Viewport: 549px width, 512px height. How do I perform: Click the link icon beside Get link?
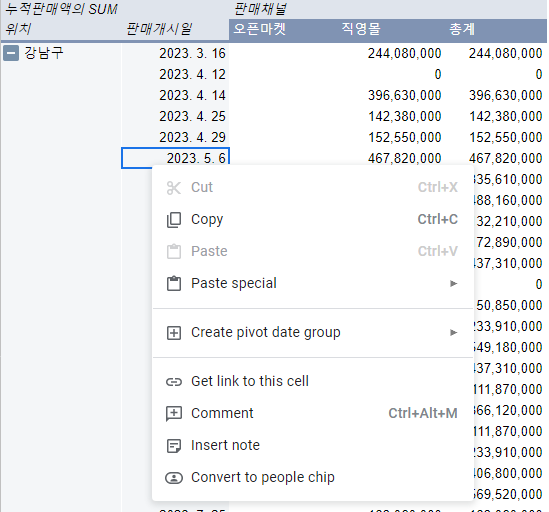174,381
